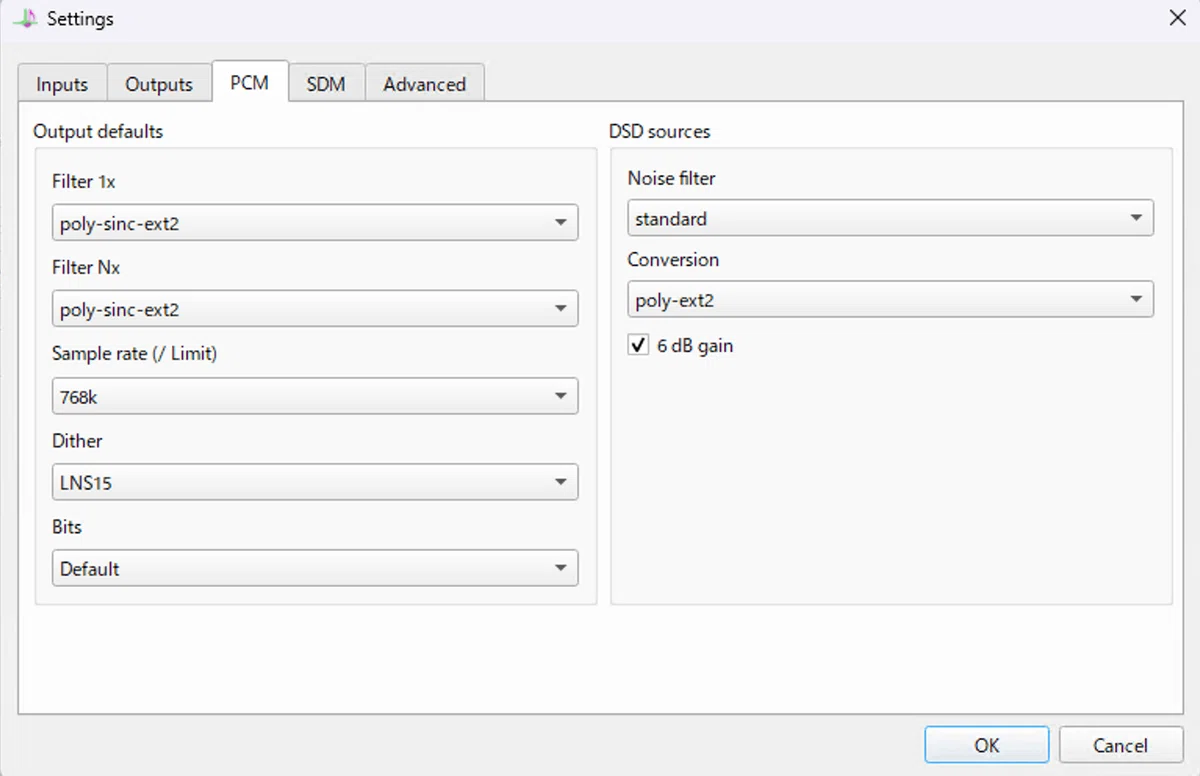Open the Conversion dropdown showing poly-ext2
Screen dimensions: 1200x776
tap(891, 299)
